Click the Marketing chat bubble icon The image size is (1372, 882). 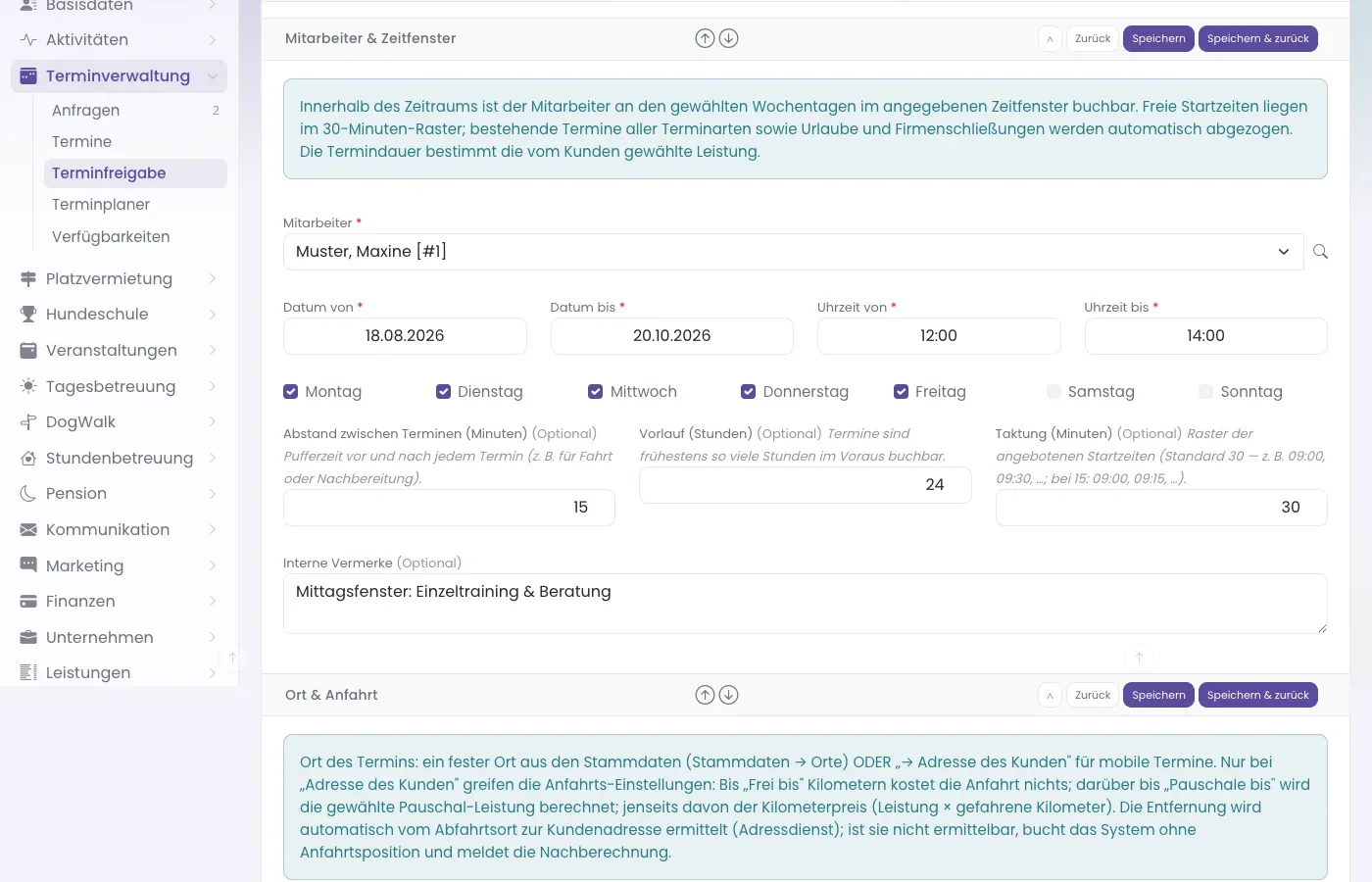[x=28, y=566]
